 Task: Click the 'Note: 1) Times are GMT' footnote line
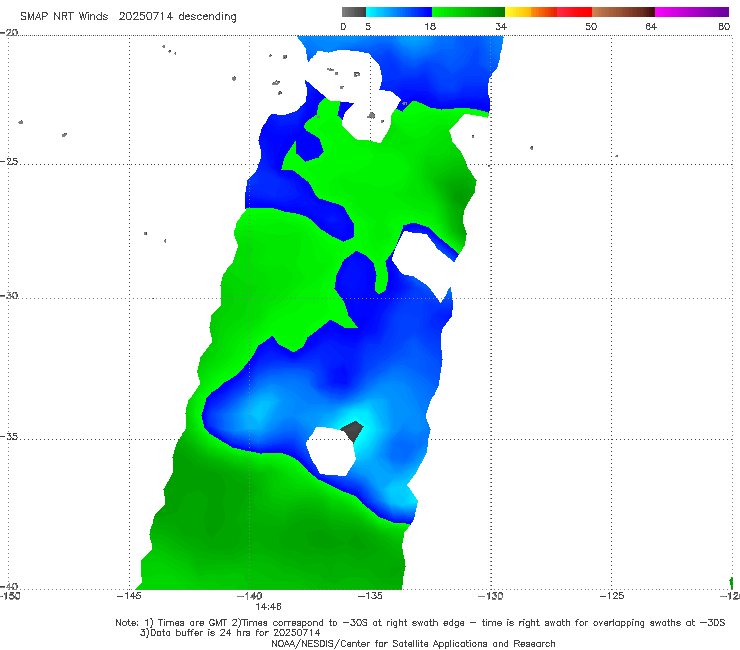point(420,623)
